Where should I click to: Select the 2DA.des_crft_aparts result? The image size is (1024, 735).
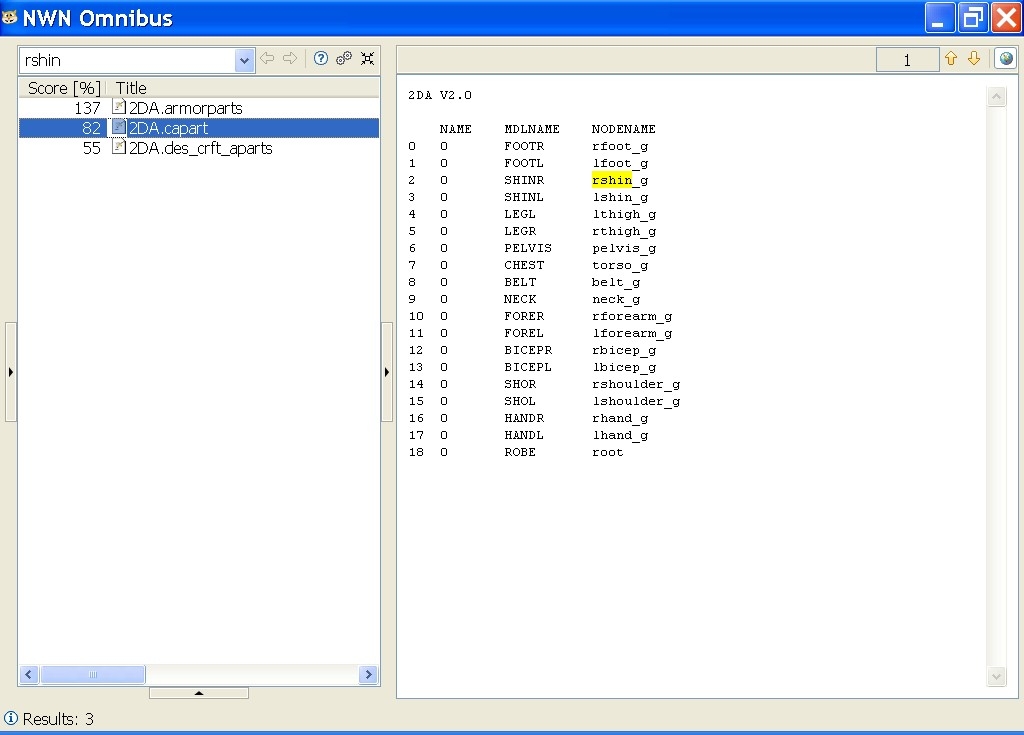200,148
